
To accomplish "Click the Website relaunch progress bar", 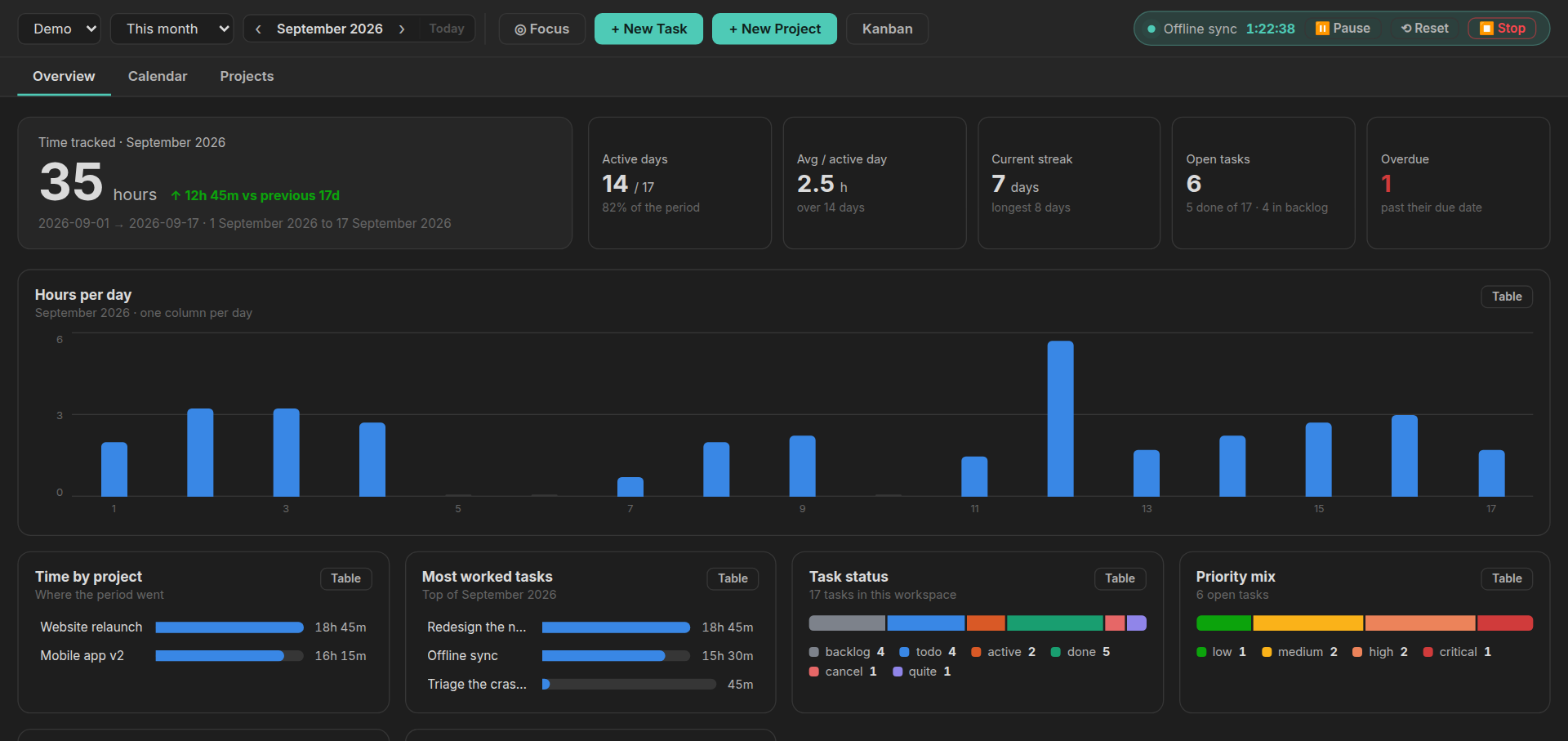I will 229,627.
